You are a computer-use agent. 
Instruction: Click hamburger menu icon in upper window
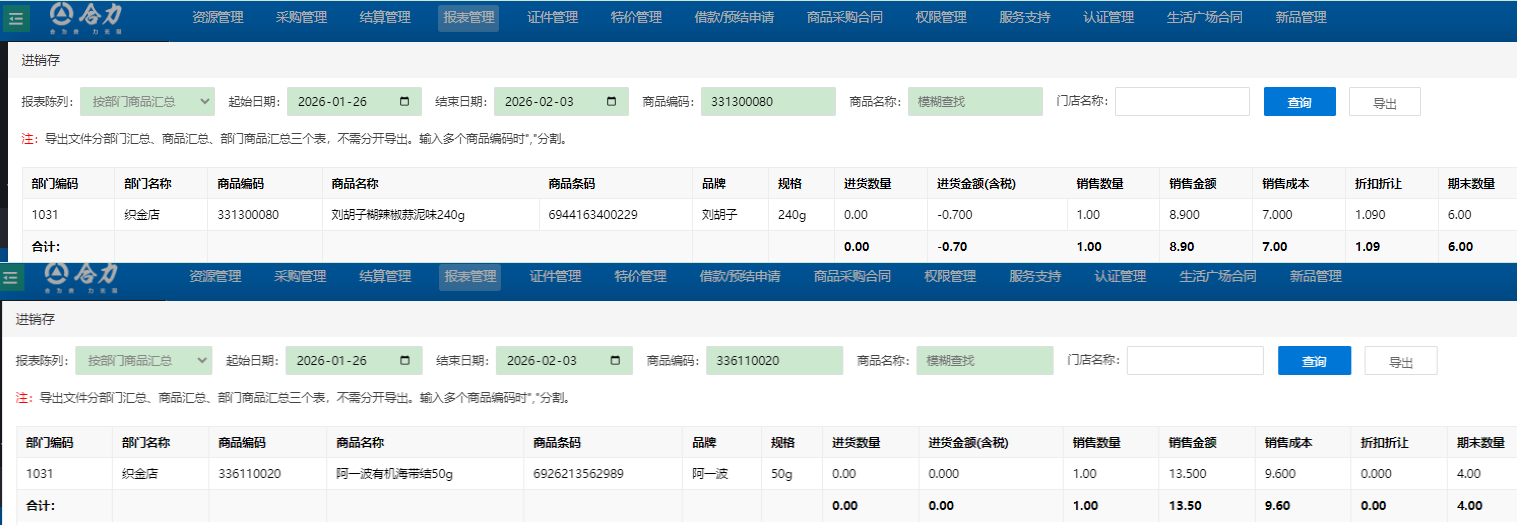point(16,19)
